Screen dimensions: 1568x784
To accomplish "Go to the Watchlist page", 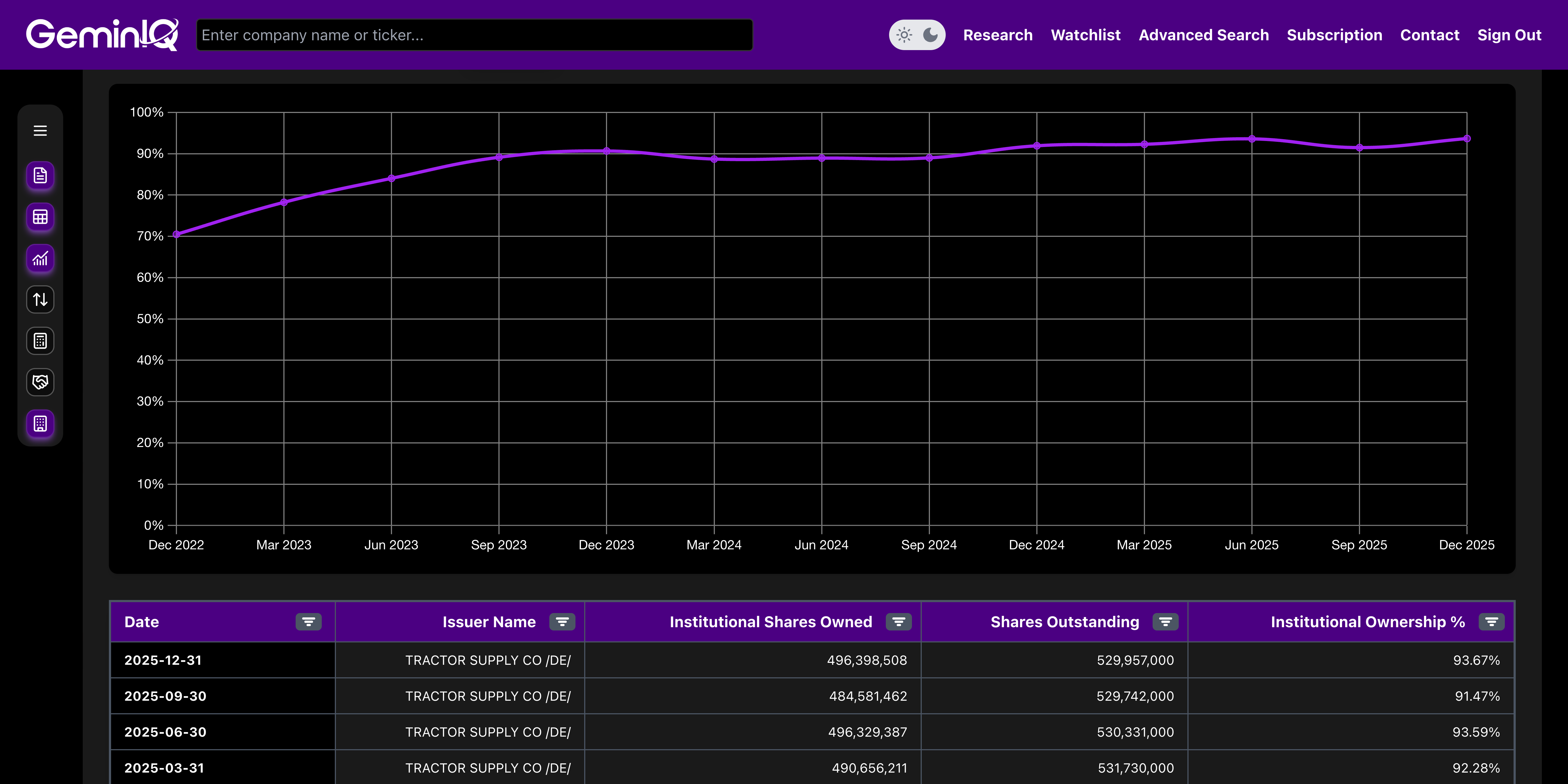I will (x=1085, y=35).
